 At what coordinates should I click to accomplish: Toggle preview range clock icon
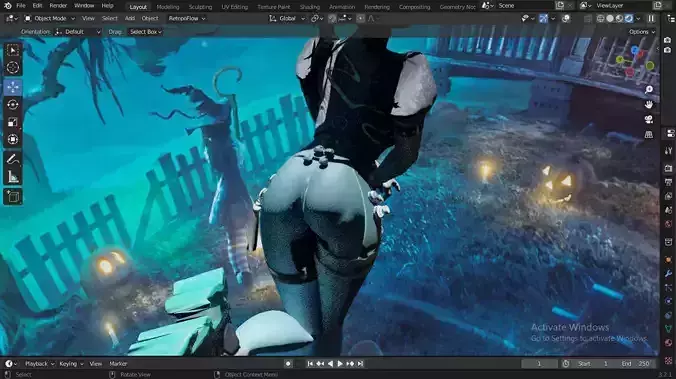coord(566,364)
